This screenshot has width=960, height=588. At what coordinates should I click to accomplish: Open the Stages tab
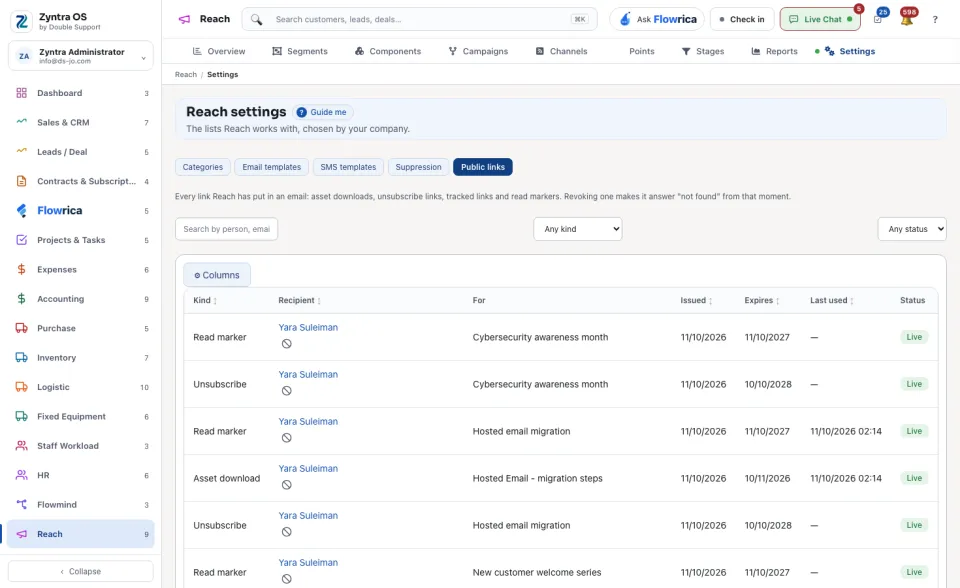coord(703,51)
